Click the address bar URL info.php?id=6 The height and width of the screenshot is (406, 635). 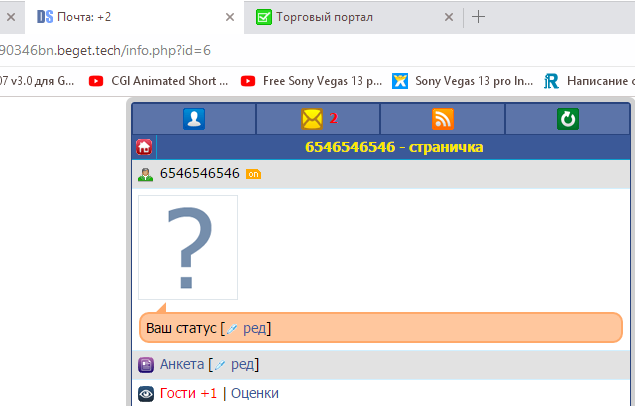pyautogui.click(x=105, y=51)
